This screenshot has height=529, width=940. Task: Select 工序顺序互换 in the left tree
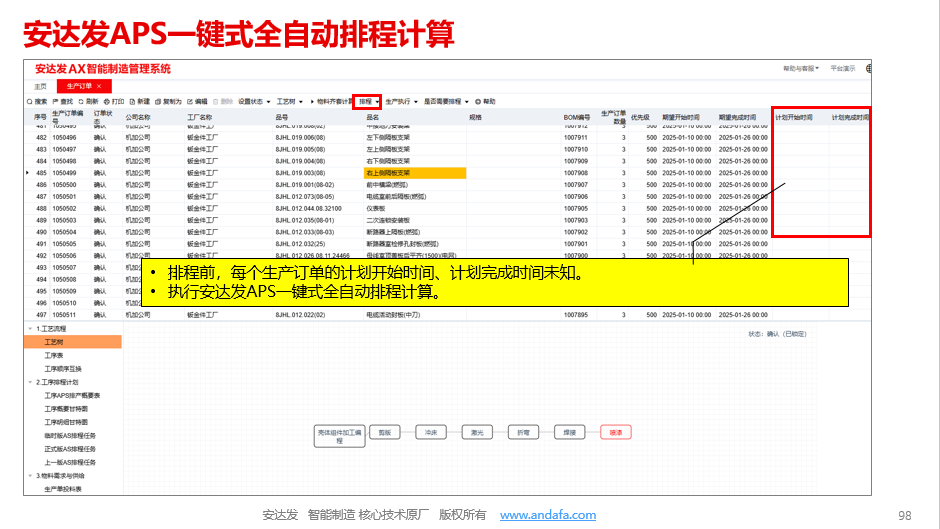62,369
